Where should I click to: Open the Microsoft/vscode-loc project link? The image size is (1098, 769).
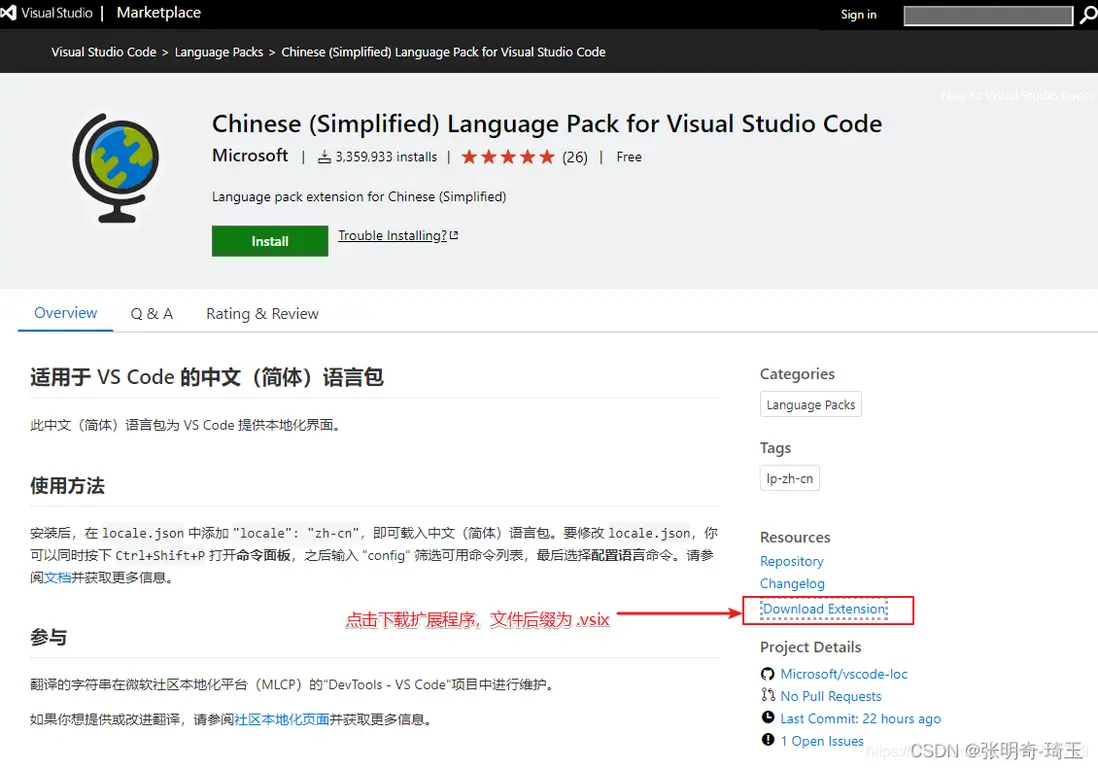coord(844,674)
